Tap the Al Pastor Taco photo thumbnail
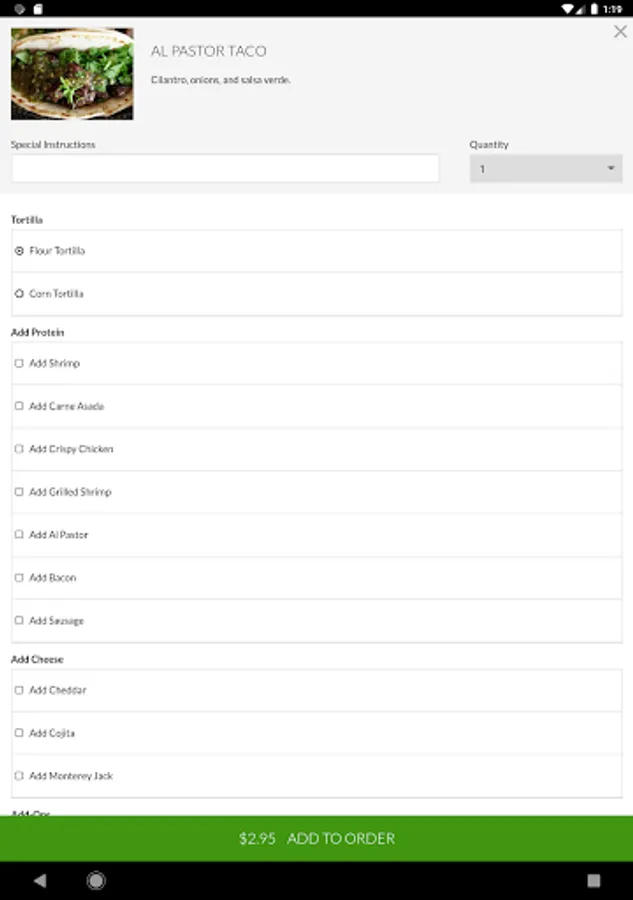The height and width of the screenshot is (900, 633). coord(72,74)
